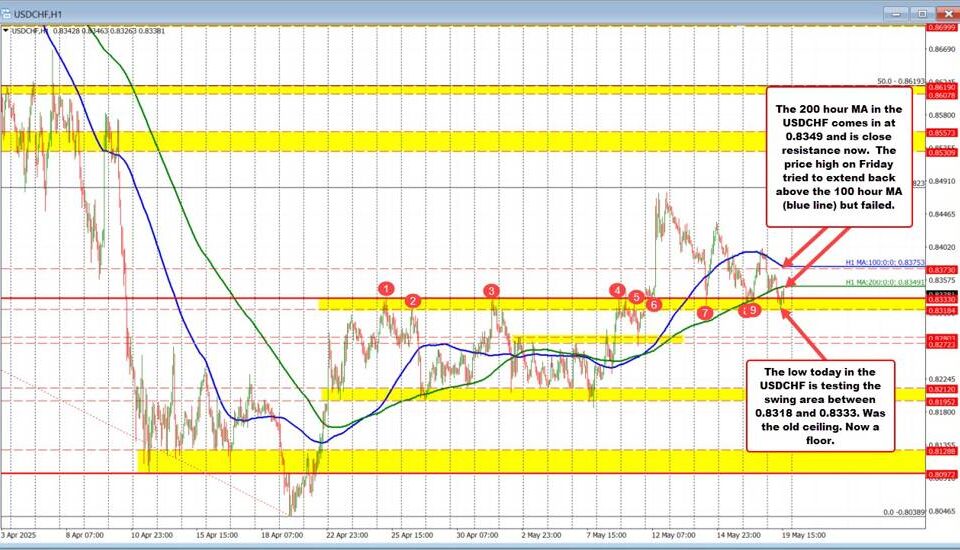Click the 0.82245 price axis value
The width and height of the screenshot is (960, 550).
tap(942, 380)
